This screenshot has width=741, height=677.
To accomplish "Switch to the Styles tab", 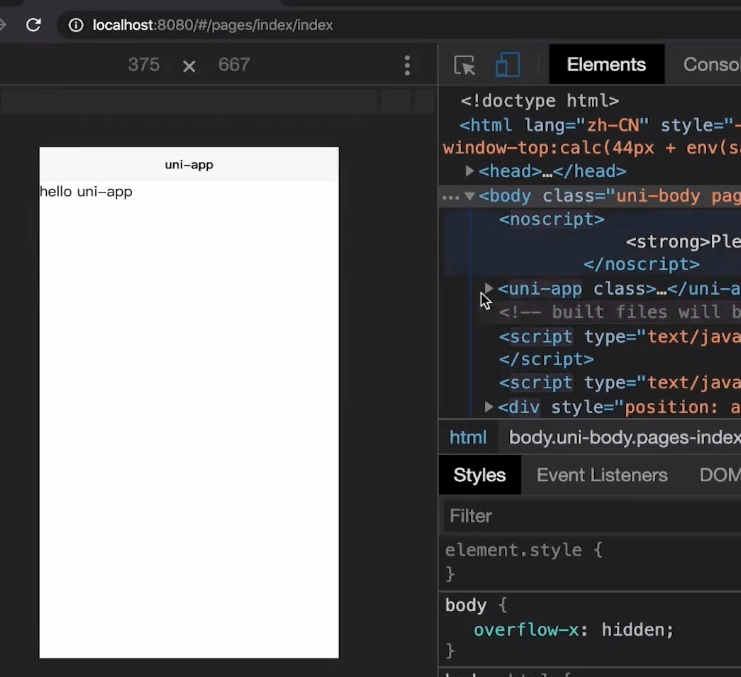I will click(x=480, y=475).
